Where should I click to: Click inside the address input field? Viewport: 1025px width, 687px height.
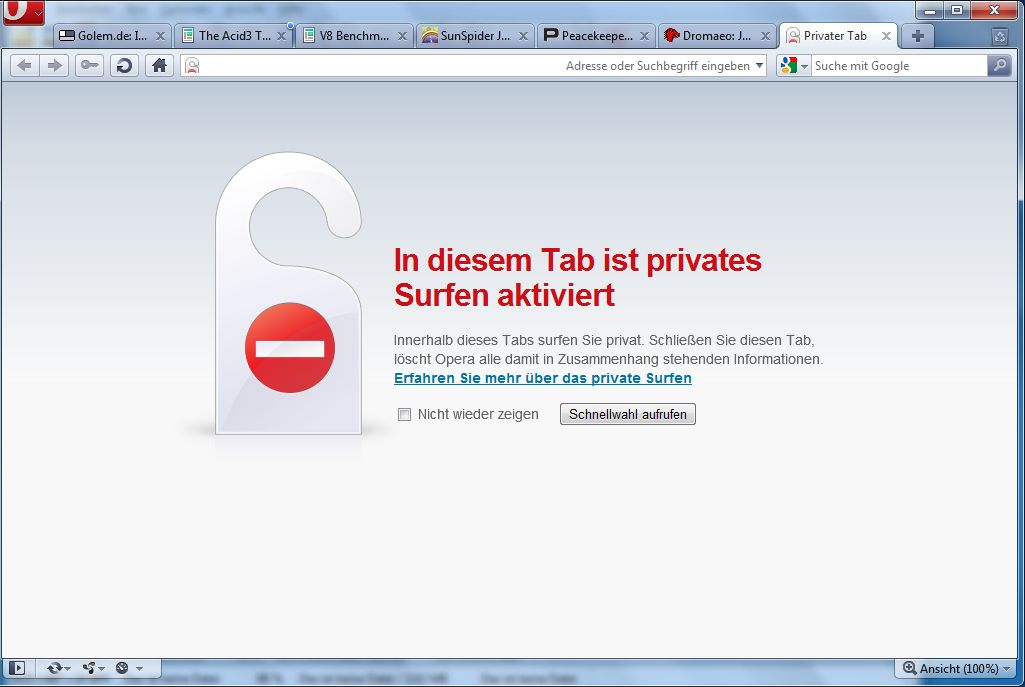[450, 65]
